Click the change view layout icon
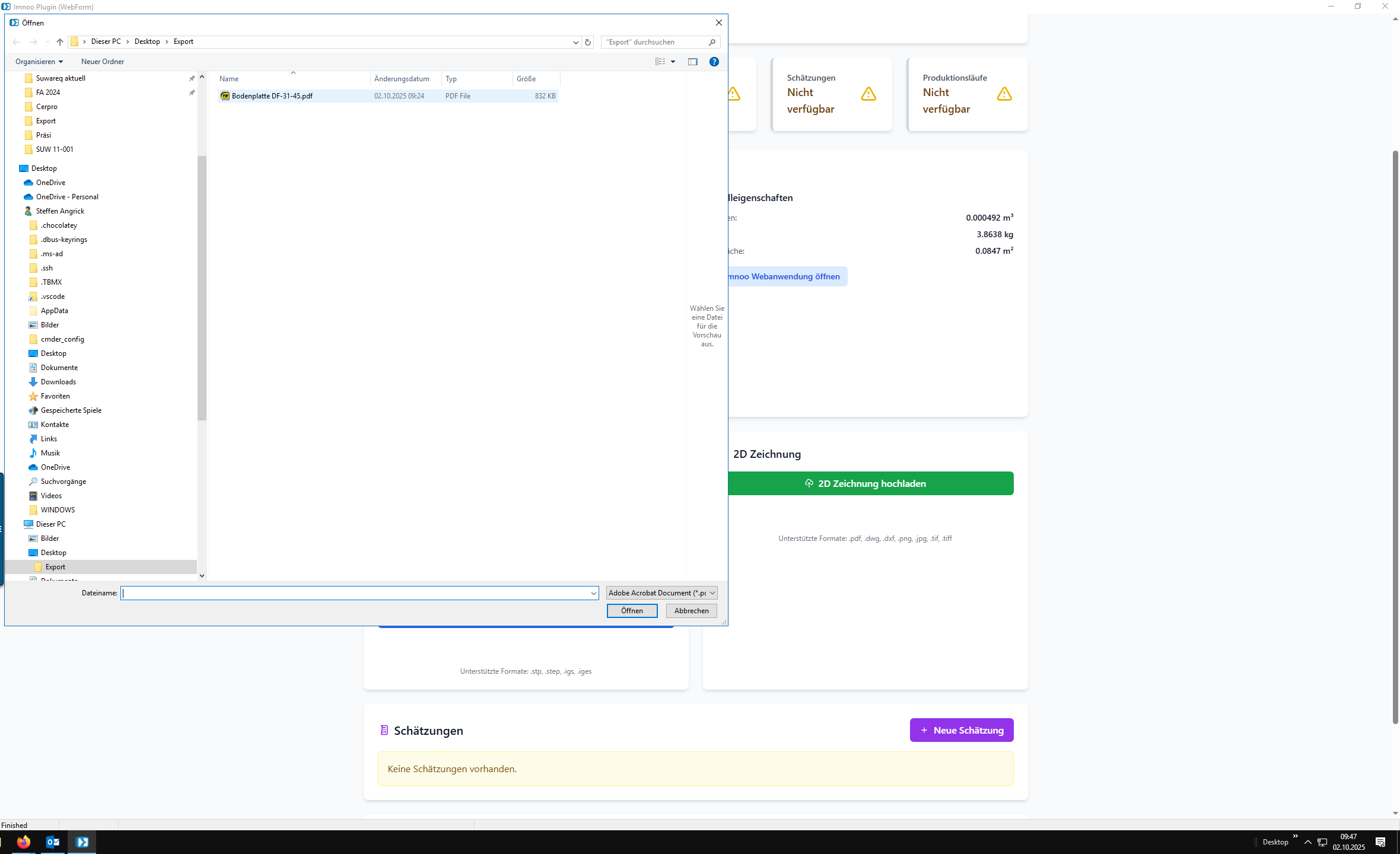The image size is (1400, 854). click(660, 62)
